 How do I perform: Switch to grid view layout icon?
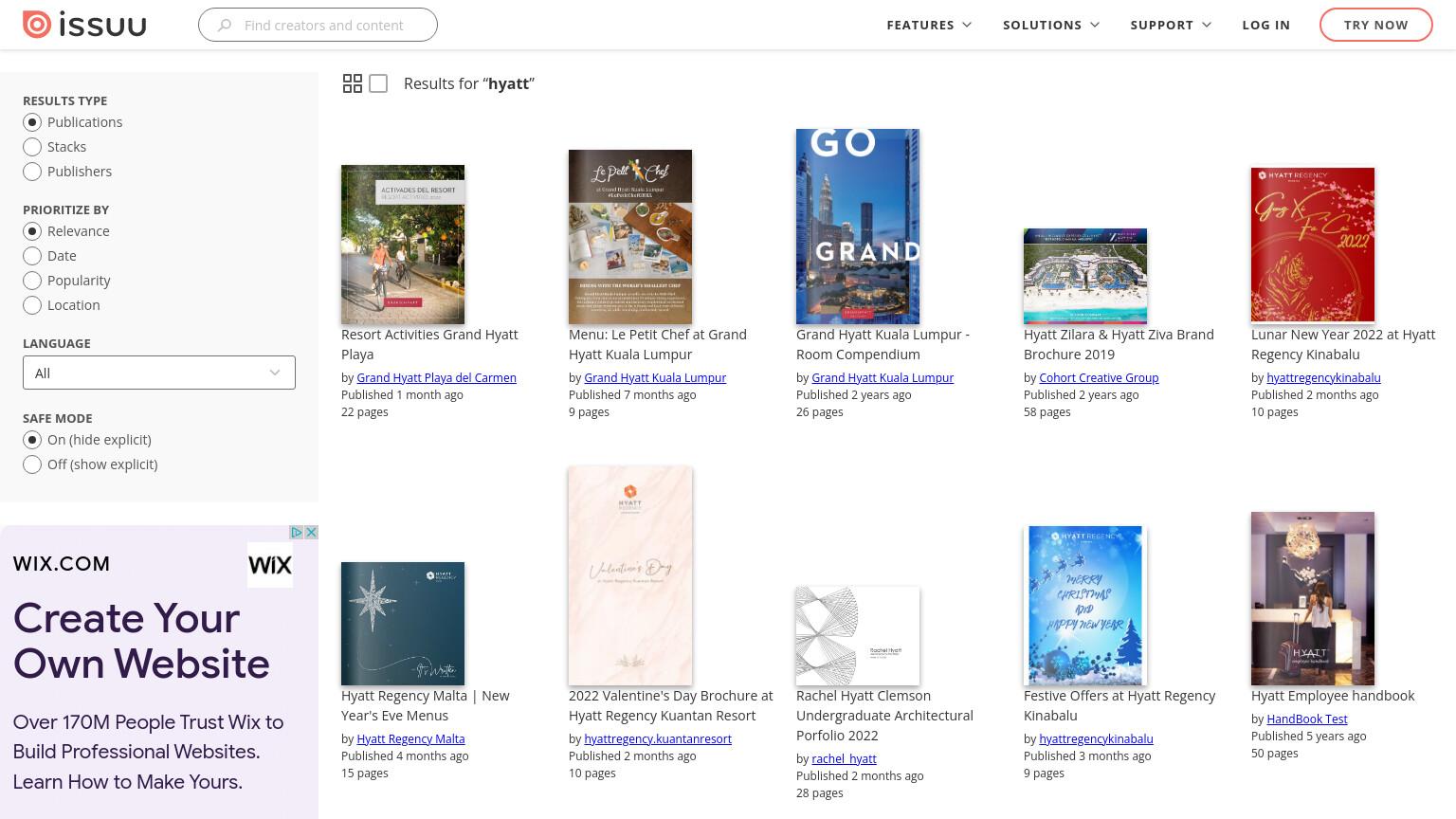[x=353, y=83]
